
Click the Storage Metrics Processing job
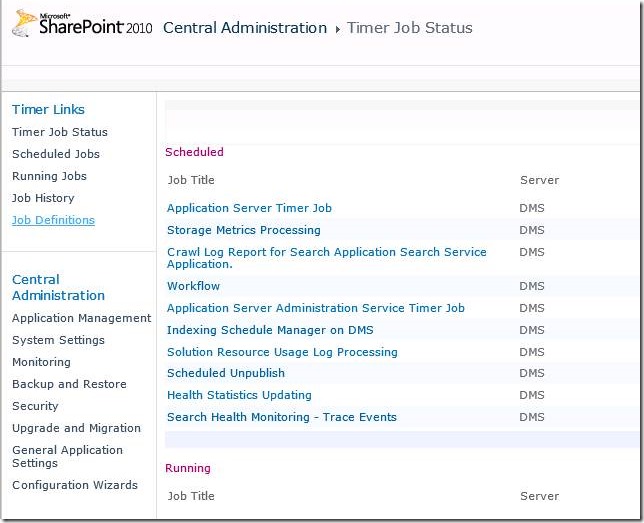click(x=244, y=230)
